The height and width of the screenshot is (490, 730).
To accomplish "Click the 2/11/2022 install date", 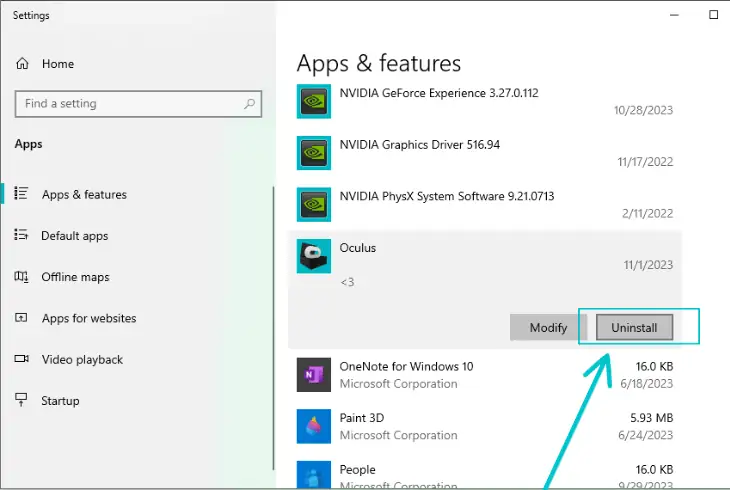I will (647, 213).
